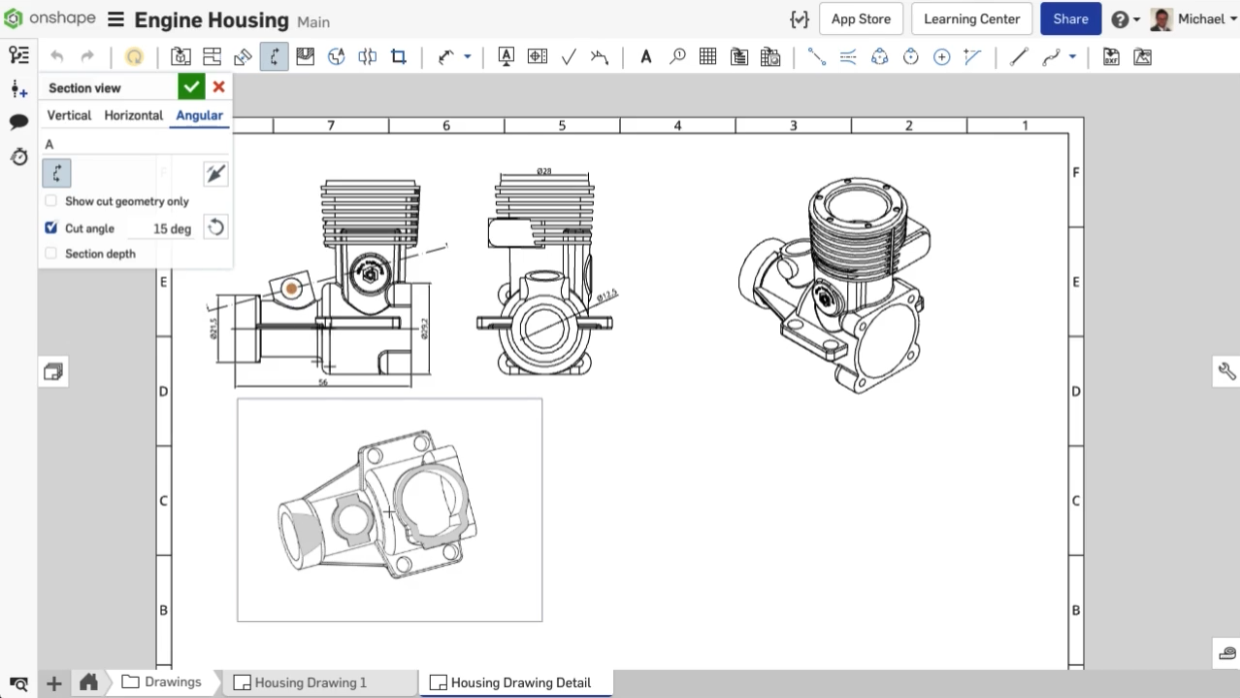Click the section line button in dialog

[x=57, y=174]
